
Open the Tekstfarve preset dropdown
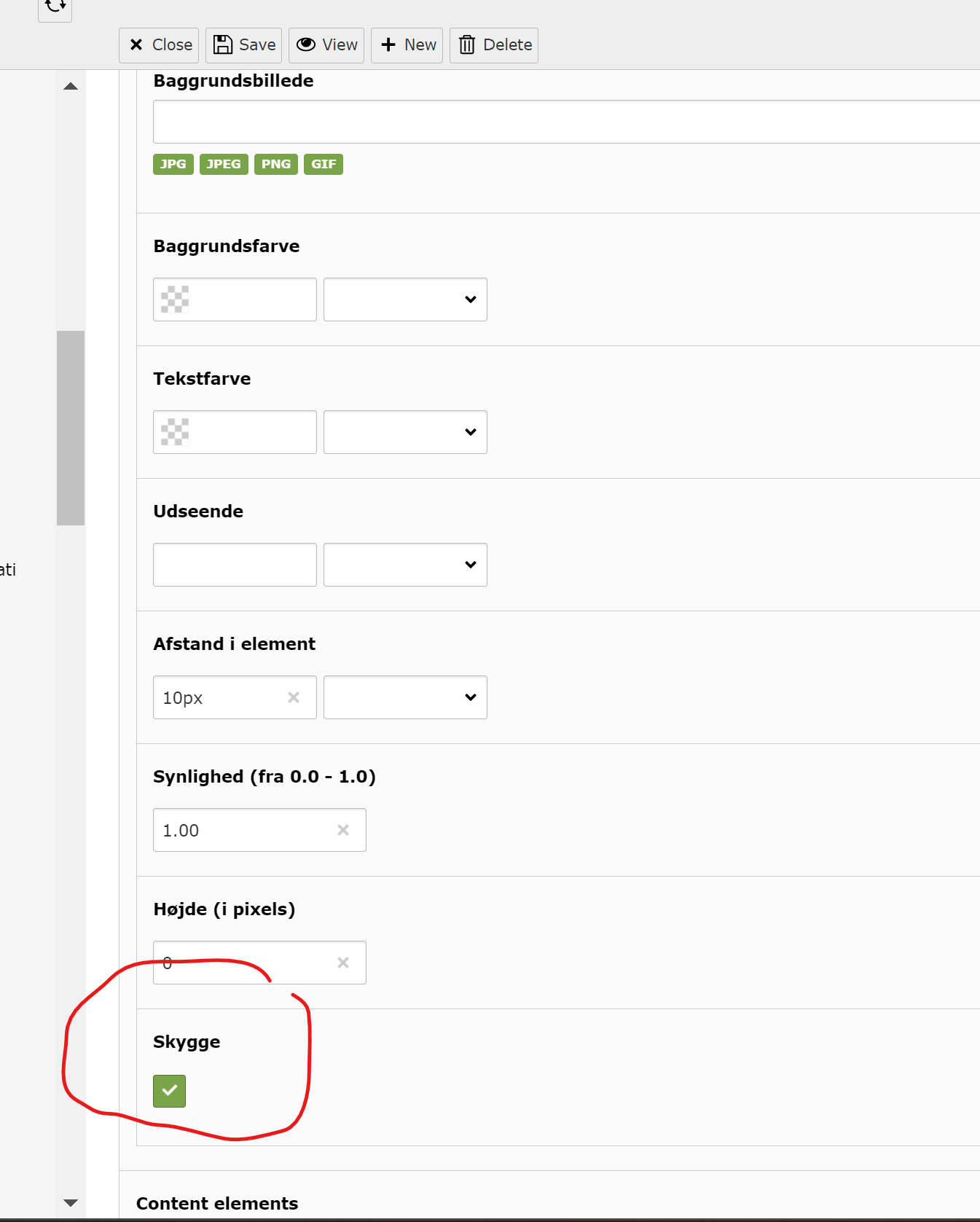tap(405, 432)
